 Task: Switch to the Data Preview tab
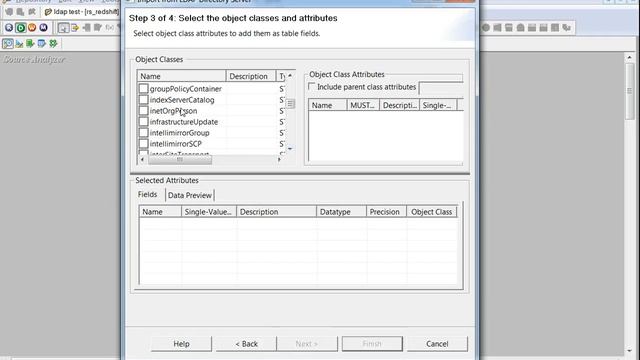click(190, 195)
